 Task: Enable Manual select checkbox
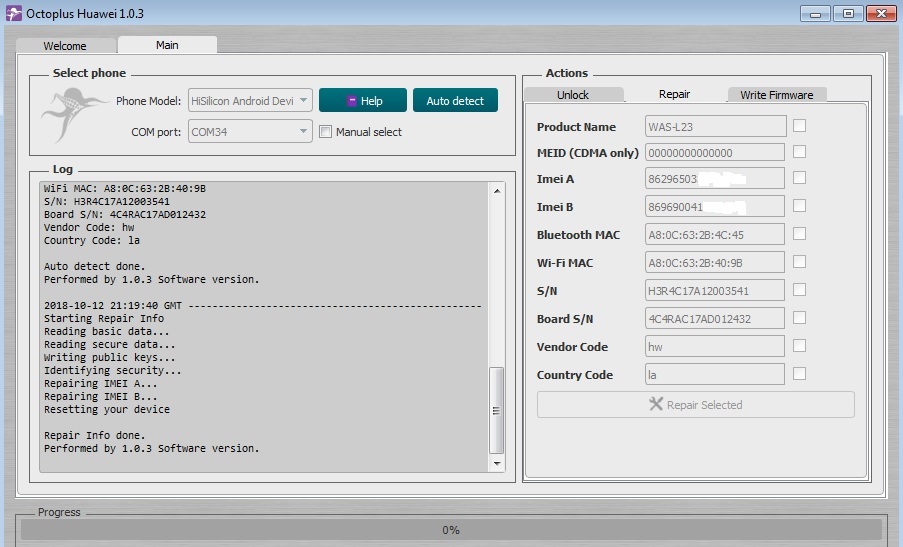click(325, 132)
